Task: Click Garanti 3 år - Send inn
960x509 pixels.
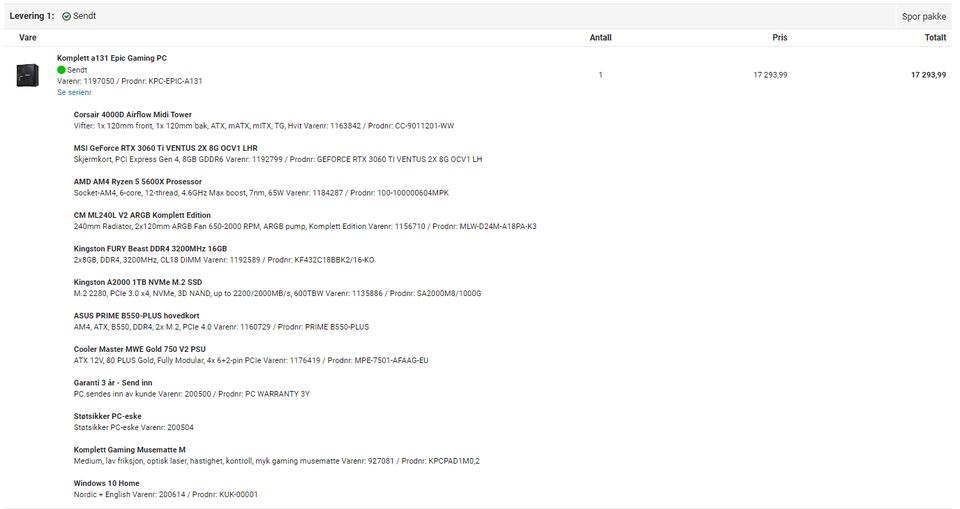Action: click(x=113, y=383)
